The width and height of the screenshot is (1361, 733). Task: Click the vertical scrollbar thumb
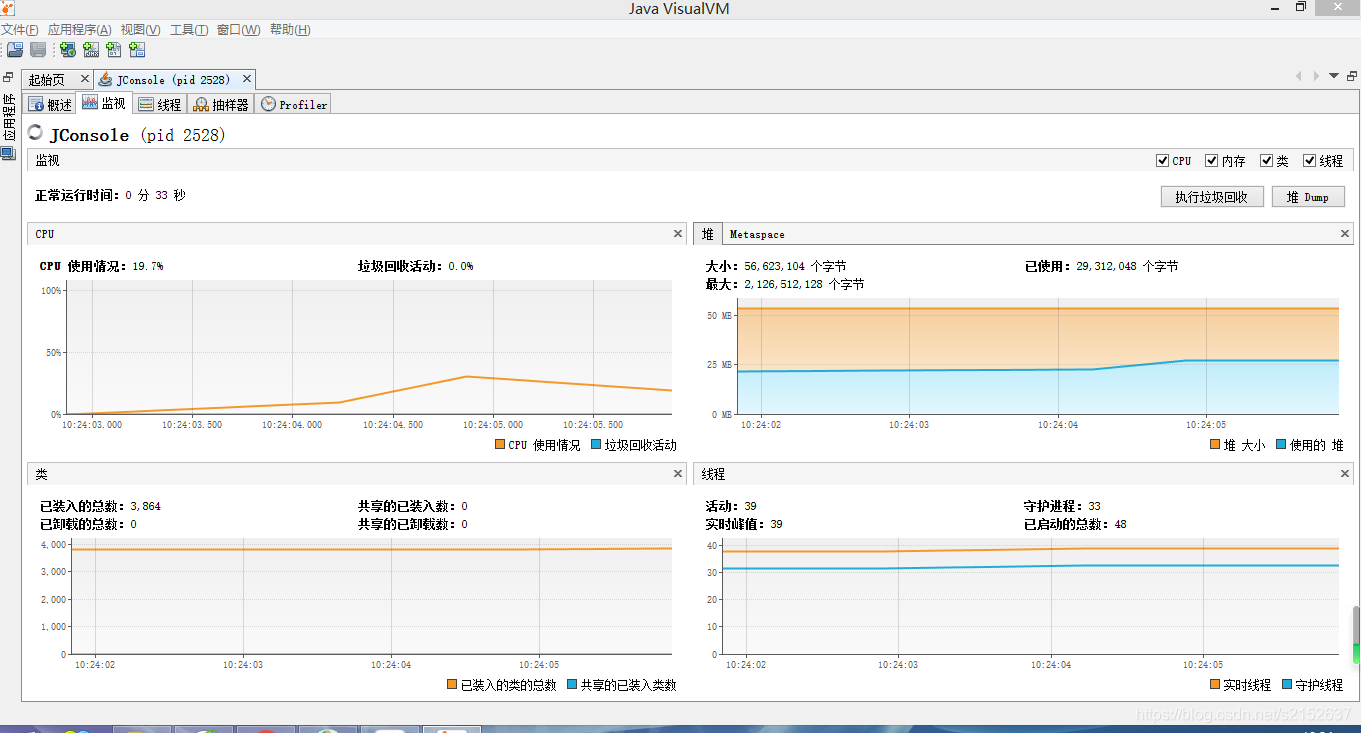(x=1356, y=635)
